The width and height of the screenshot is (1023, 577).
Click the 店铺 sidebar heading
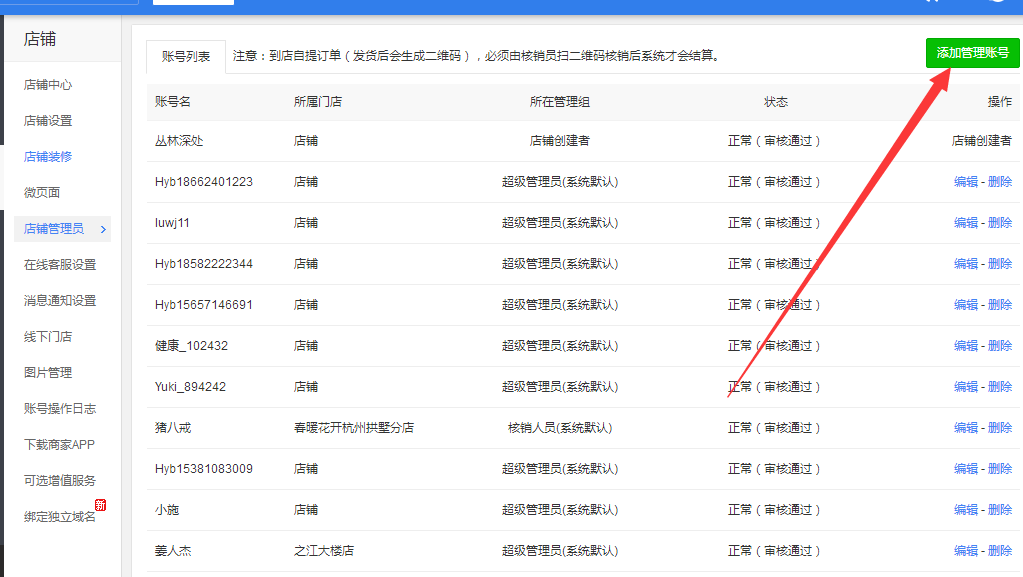40,39
